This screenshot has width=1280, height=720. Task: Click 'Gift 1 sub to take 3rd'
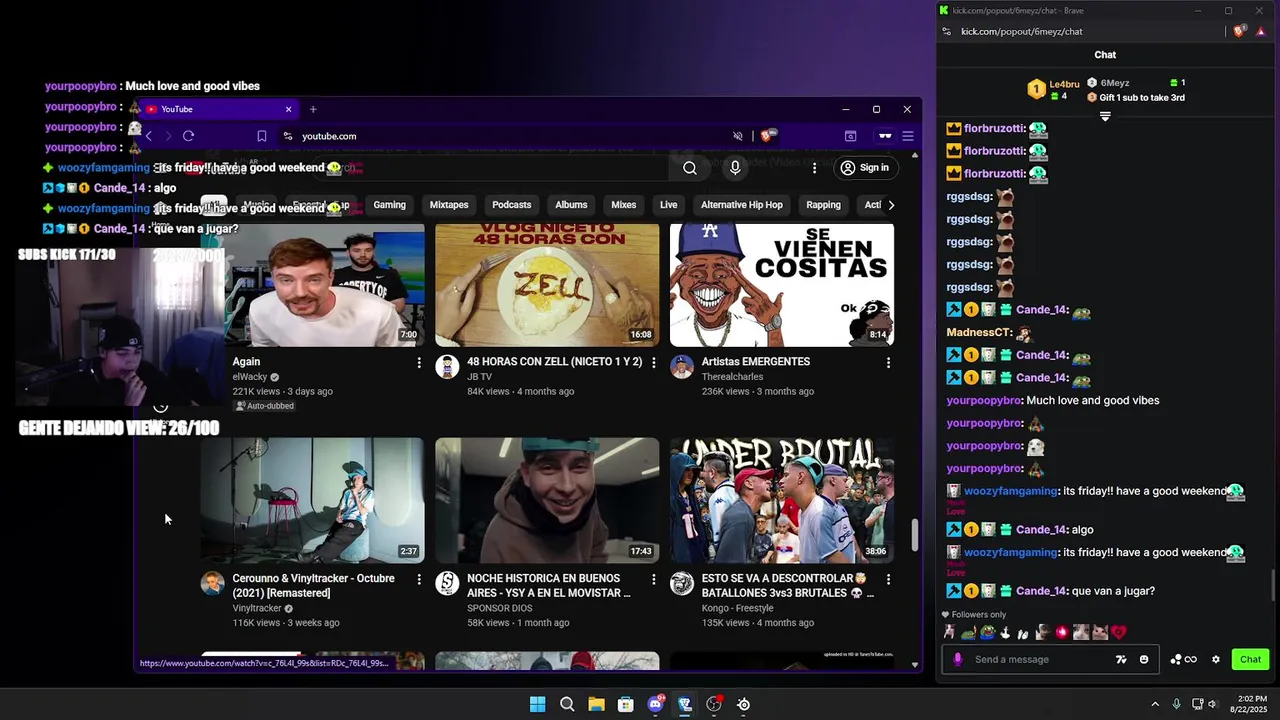point(1142,97)
